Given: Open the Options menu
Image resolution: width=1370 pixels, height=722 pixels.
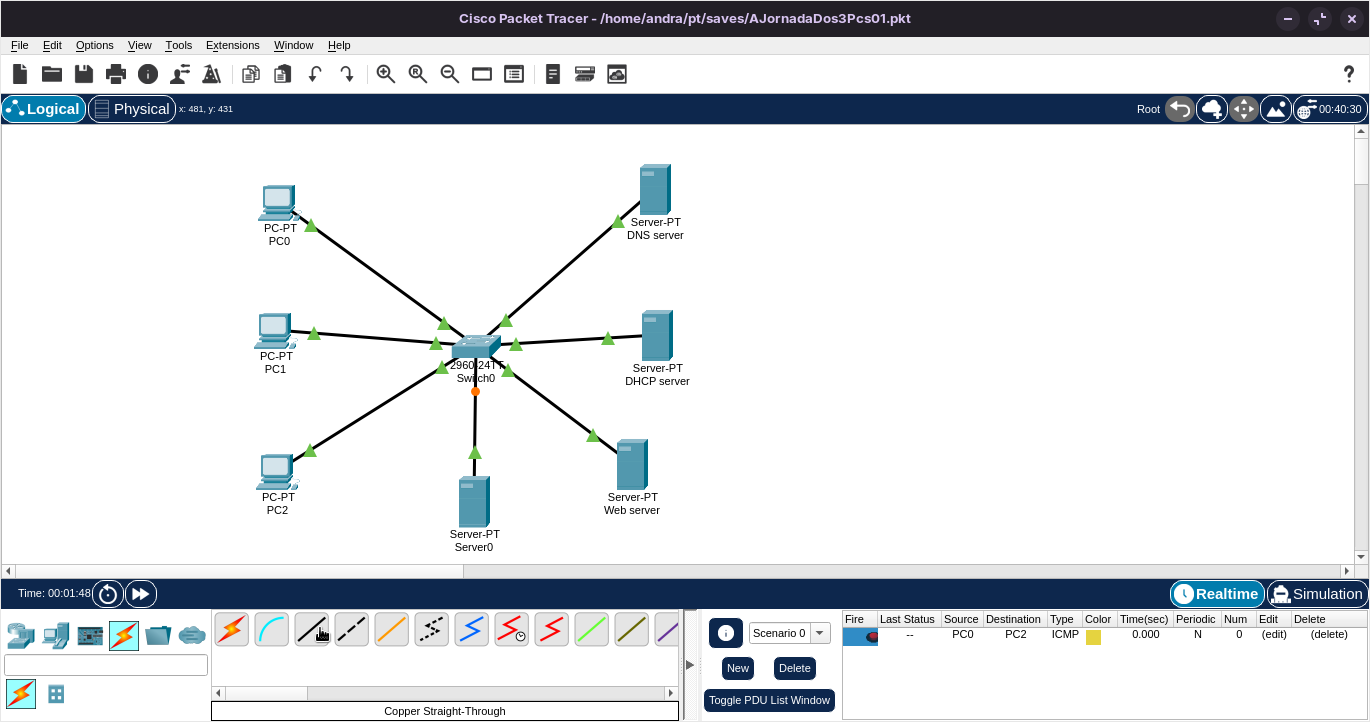Looking at the screenshot, I should pyautogui.click(x=95, y=45).
